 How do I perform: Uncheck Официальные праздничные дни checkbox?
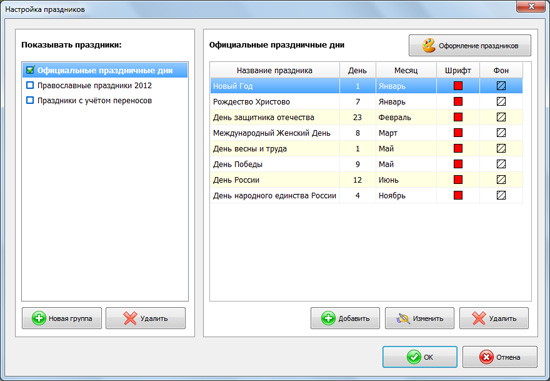30,70
